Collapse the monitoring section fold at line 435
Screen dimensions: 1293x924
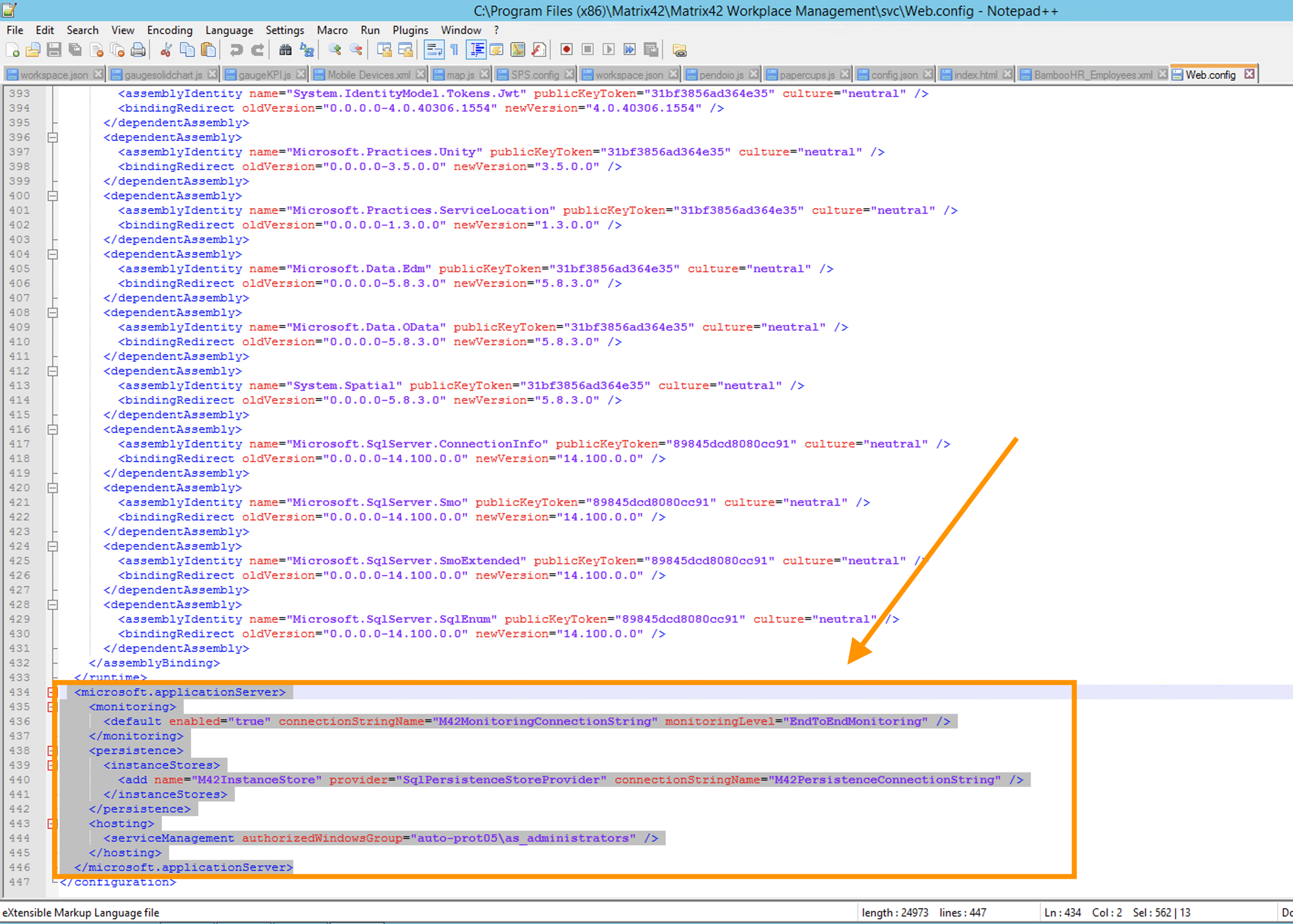point(51,707)
